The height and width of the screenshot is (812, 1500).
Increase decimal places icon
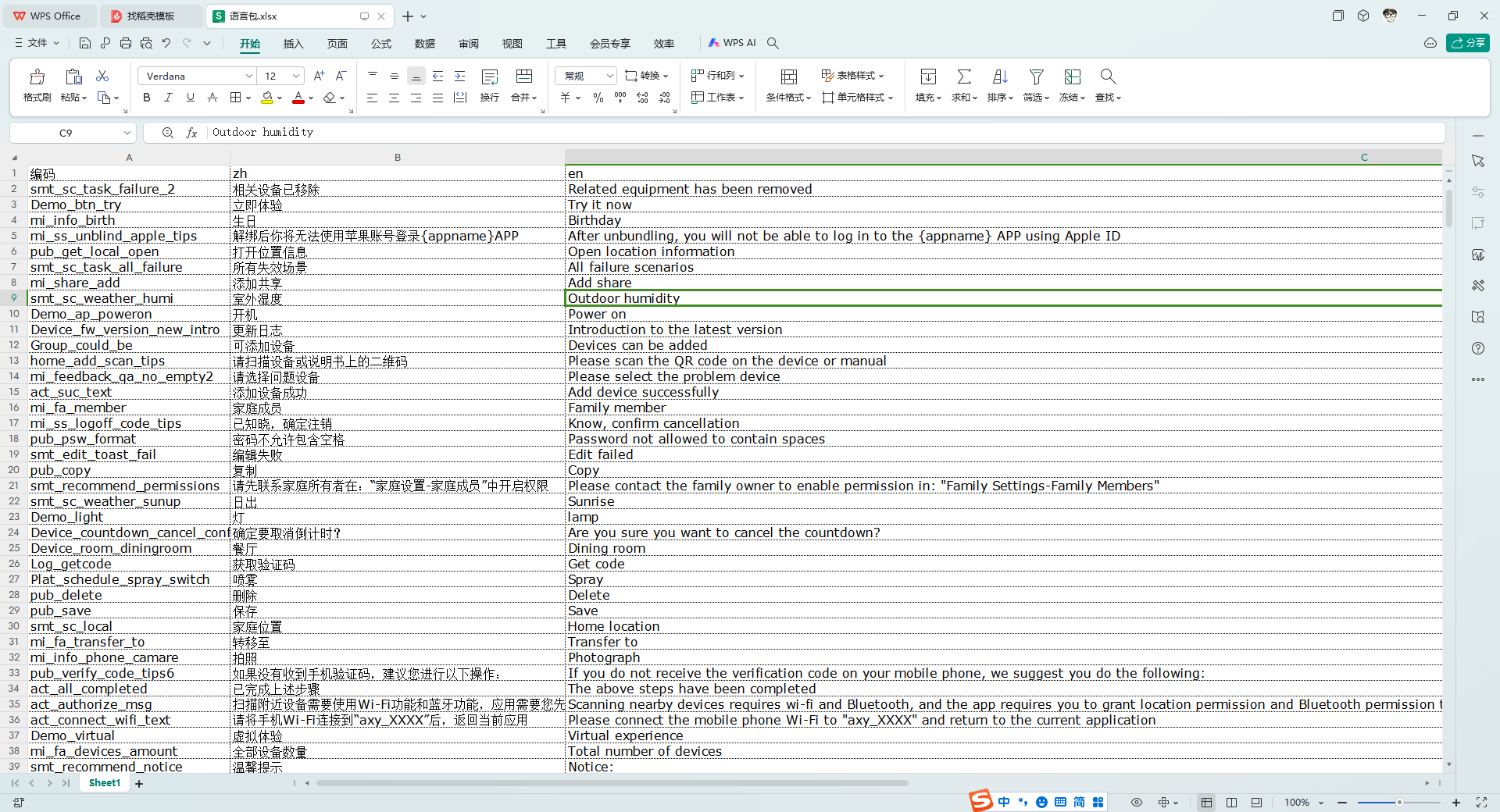point(642,98)
